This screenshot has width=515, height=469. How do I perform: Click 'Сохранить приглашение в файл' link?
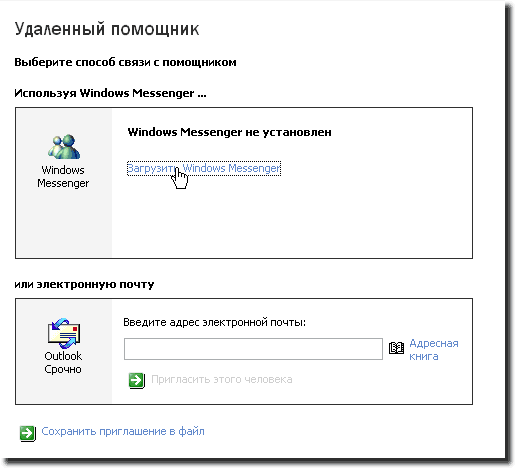pos(123,431)
